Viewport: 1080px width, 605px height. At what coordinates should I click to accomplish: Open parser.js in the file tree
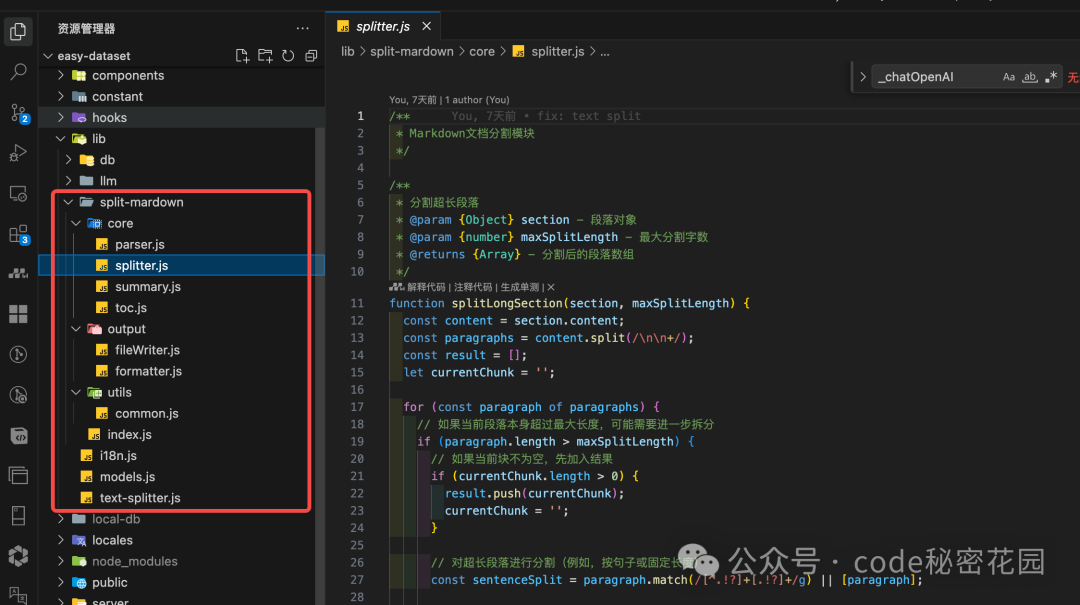(140, 245)
